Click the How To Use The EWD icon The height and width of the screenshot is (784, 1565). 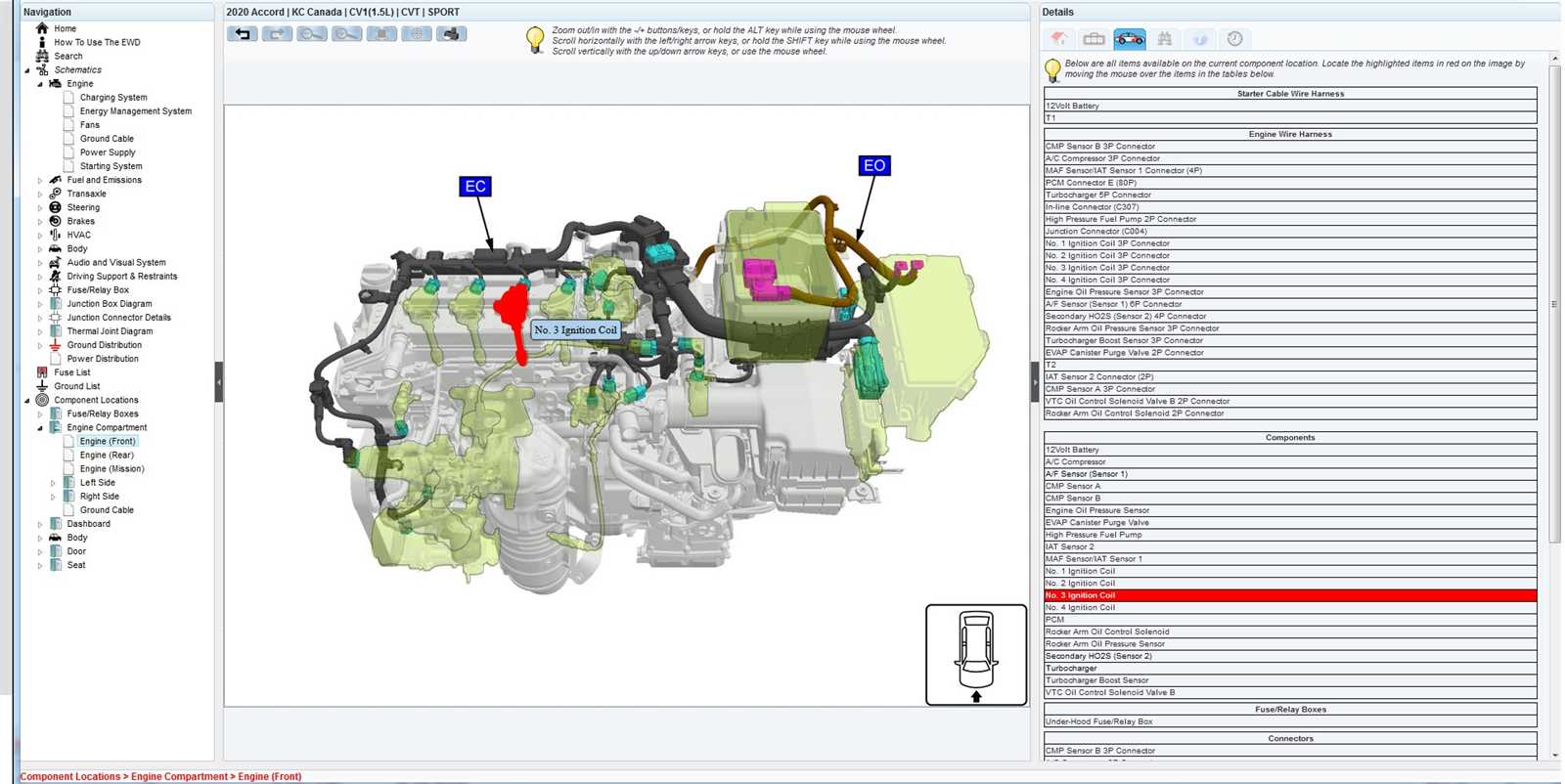(x=42, y=42)
